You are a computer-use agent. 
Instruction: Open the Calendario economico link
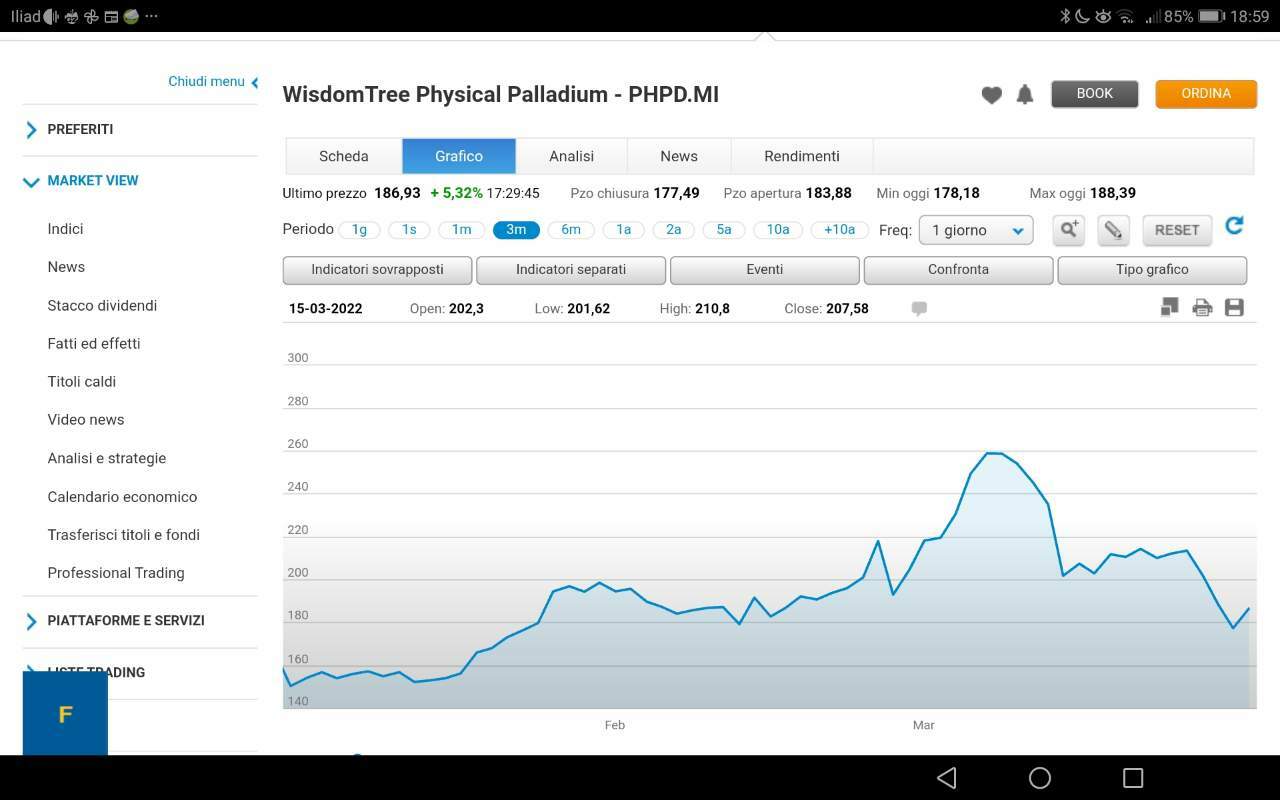pos(122,497)
